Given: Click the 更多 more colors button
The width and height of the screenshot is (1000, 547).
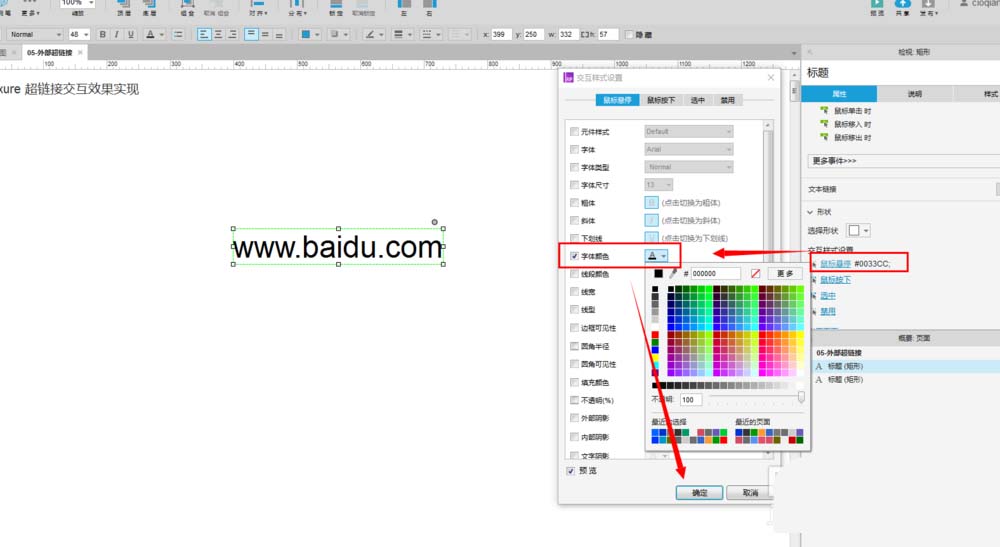Looking at the screenshot, I should click(x=784, y=274).
